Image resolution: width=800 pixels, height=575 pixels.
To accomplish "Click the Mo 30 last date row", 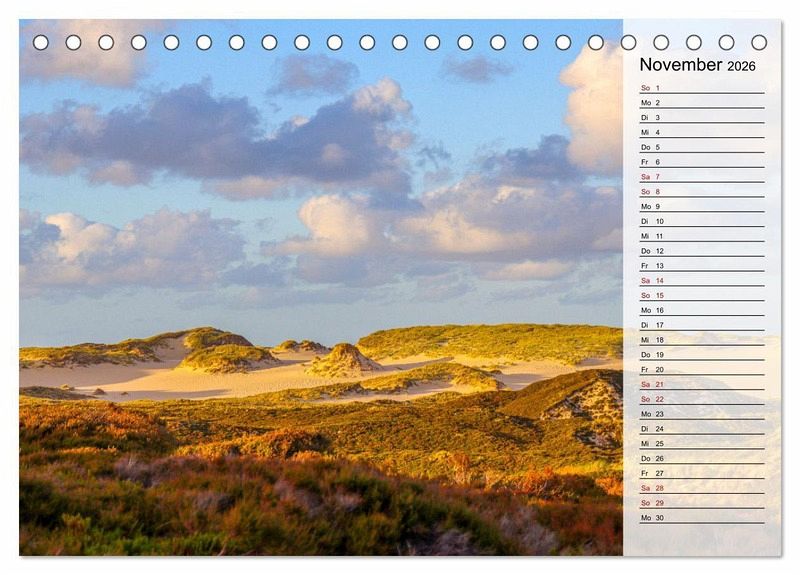I will tap(701, 518).
